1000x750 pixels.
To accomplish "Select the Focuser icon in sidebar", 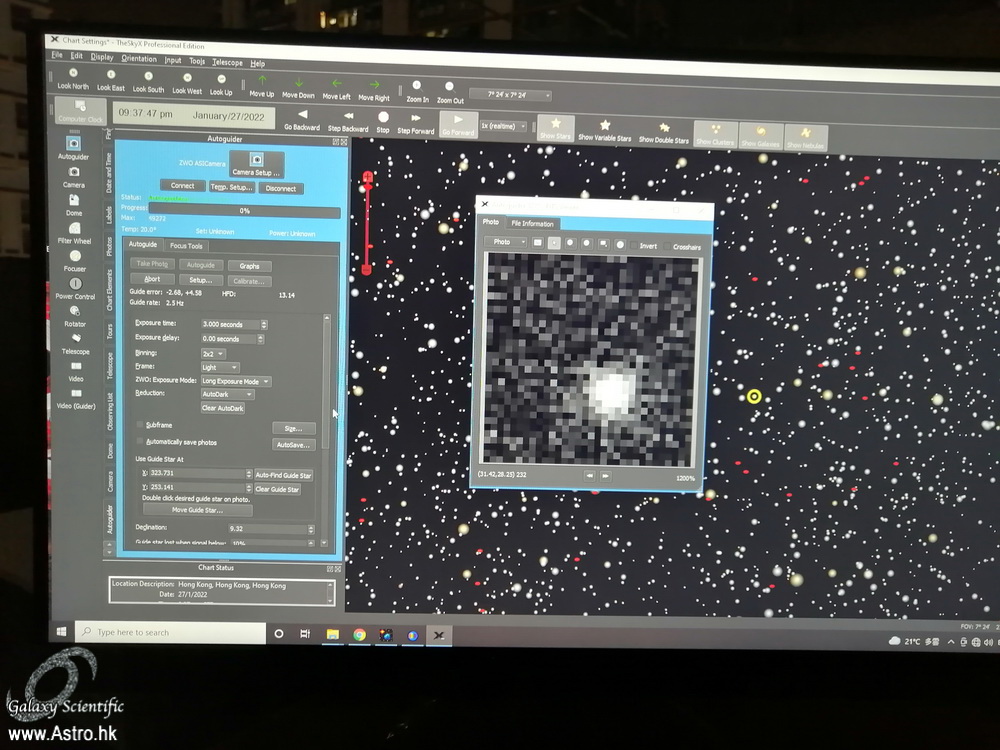I will coord(75,256).
